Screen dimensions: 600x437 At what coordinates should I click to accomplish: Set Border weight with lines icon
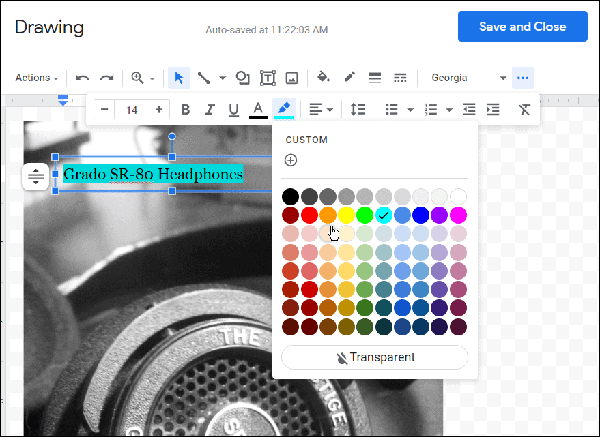[375, 78]
